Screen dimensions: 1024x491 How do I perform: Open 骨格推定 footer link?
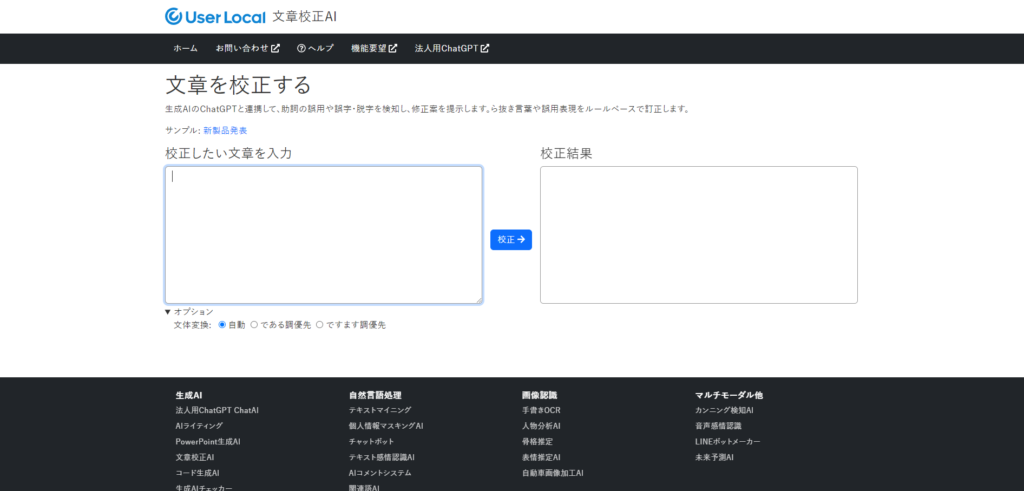(x=537, y=441)
